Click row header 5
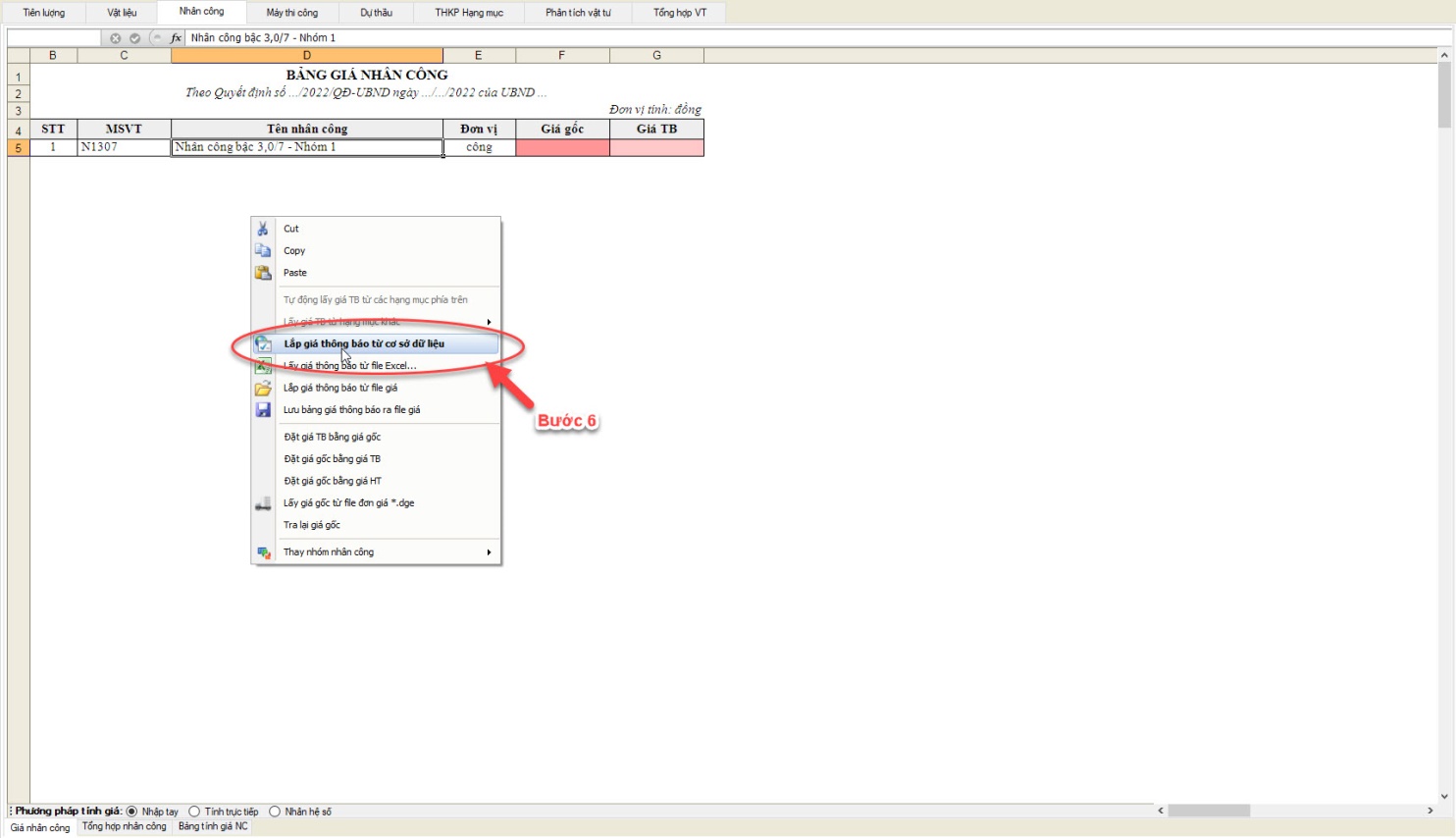1456x838 pixels. pos(18,148)
